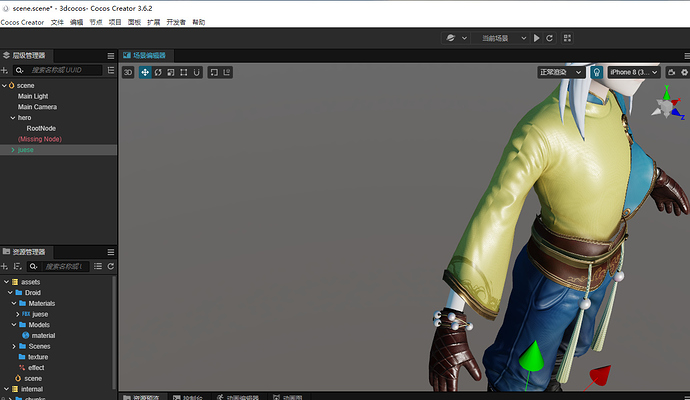Screen dimensions: 690x400
Task: Click the refresh preview button
Action: [x=549, y=38]
